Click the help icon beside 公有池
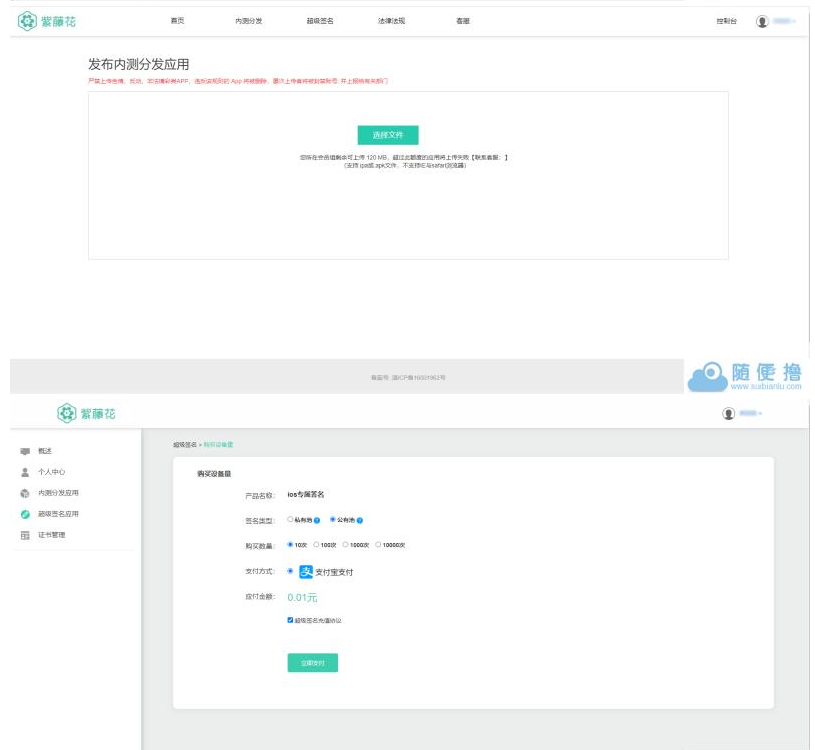Image resolution: width=815 pixels, height=750 pixels. point(359,520)
